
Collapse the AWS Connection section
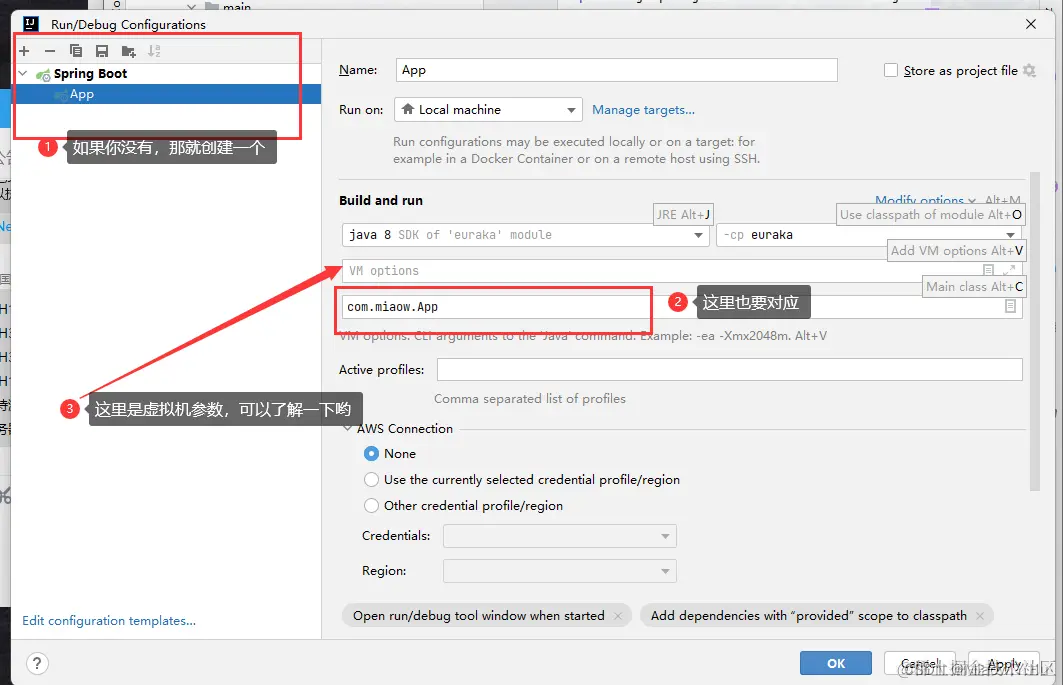(x=347, y=429)
